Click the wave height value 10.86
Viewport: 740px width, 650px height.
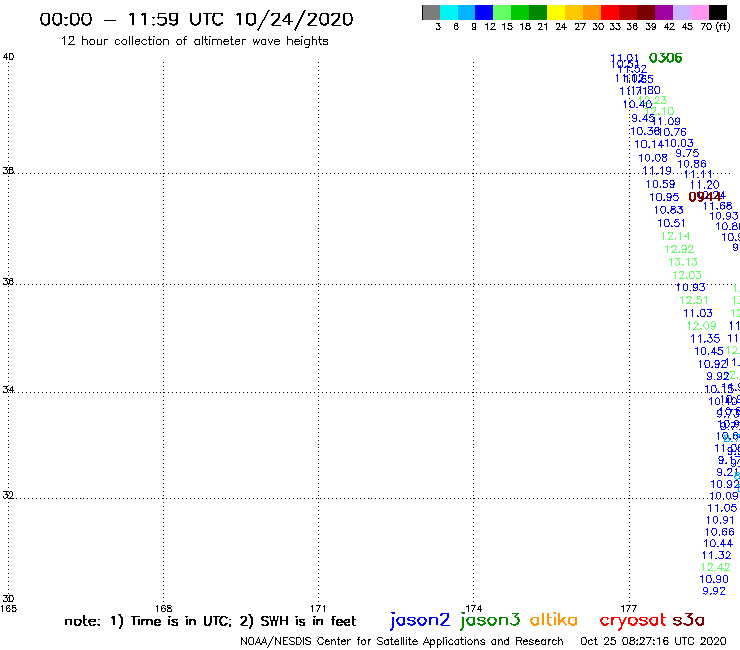click(692, 164)
